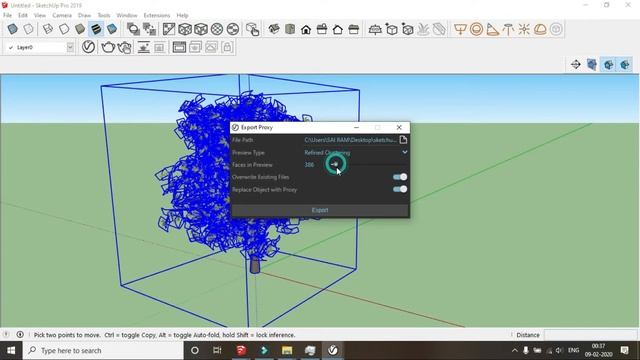This screenshot has width=640, height=360.
Task: Open the Window menu
Action: click(127, 15)
